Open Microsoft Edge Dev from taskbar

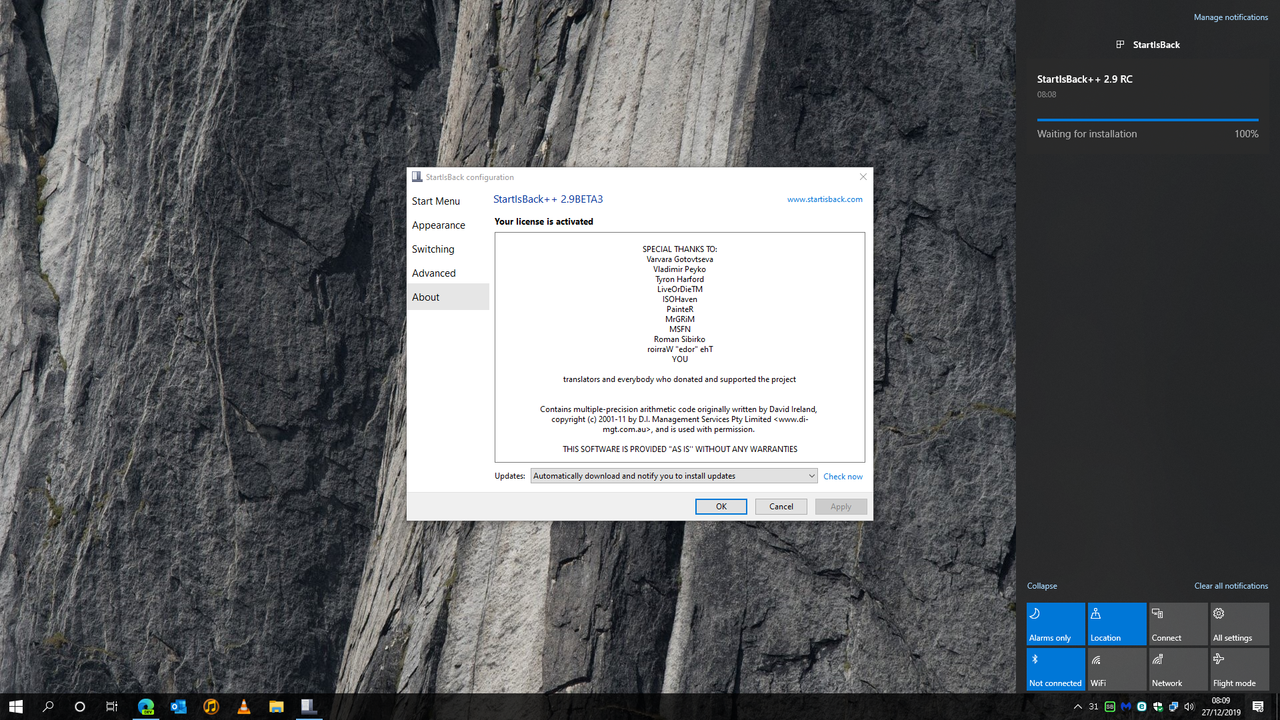(146, 706)
